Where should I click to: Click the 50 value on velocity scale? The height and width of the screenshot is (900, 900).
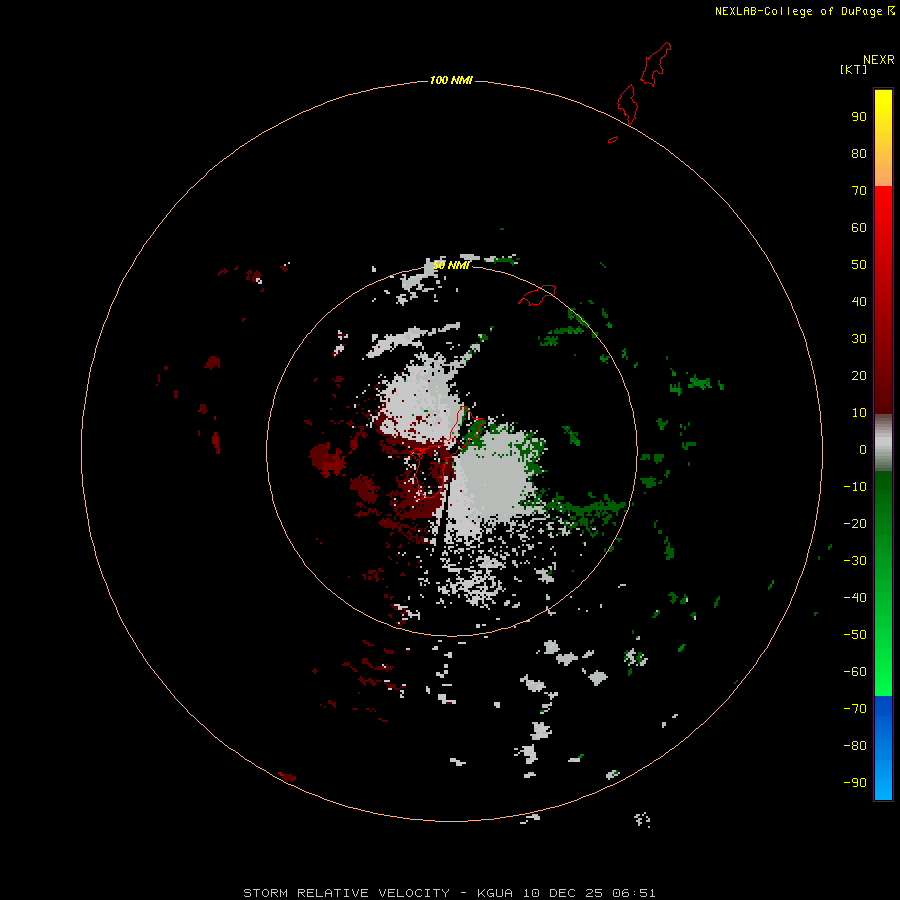pyautogui.click(x=859, y=265)
